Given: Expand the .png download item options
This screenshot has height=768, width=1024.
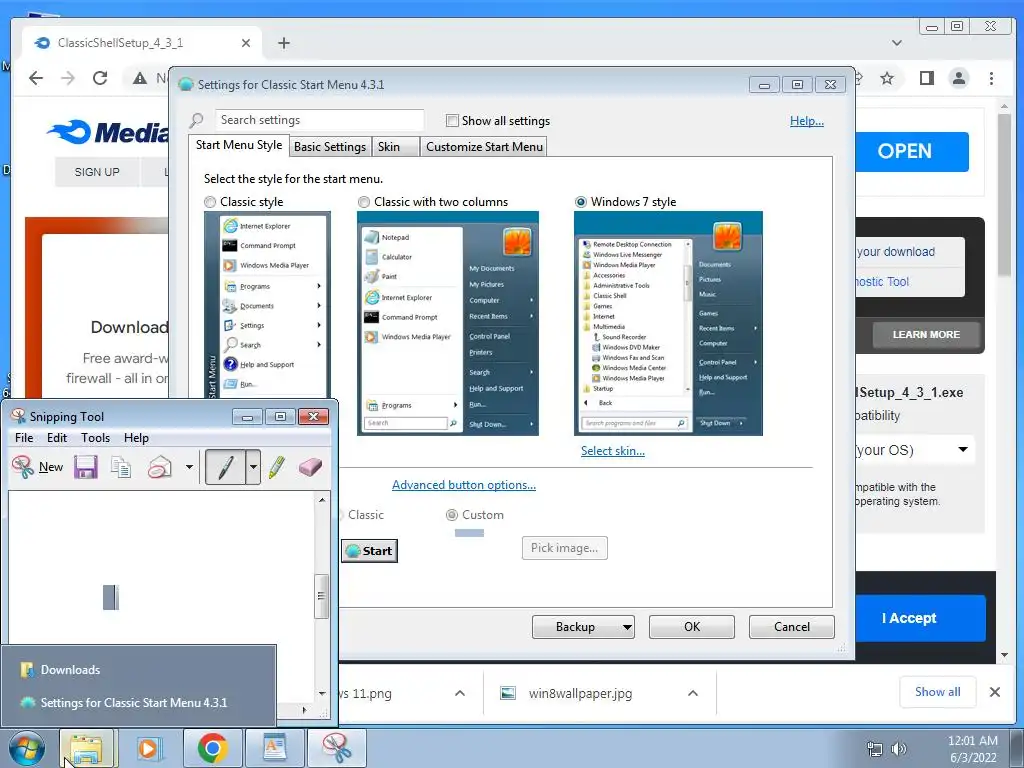Looking at the screenshot, I should pos(460,693).
